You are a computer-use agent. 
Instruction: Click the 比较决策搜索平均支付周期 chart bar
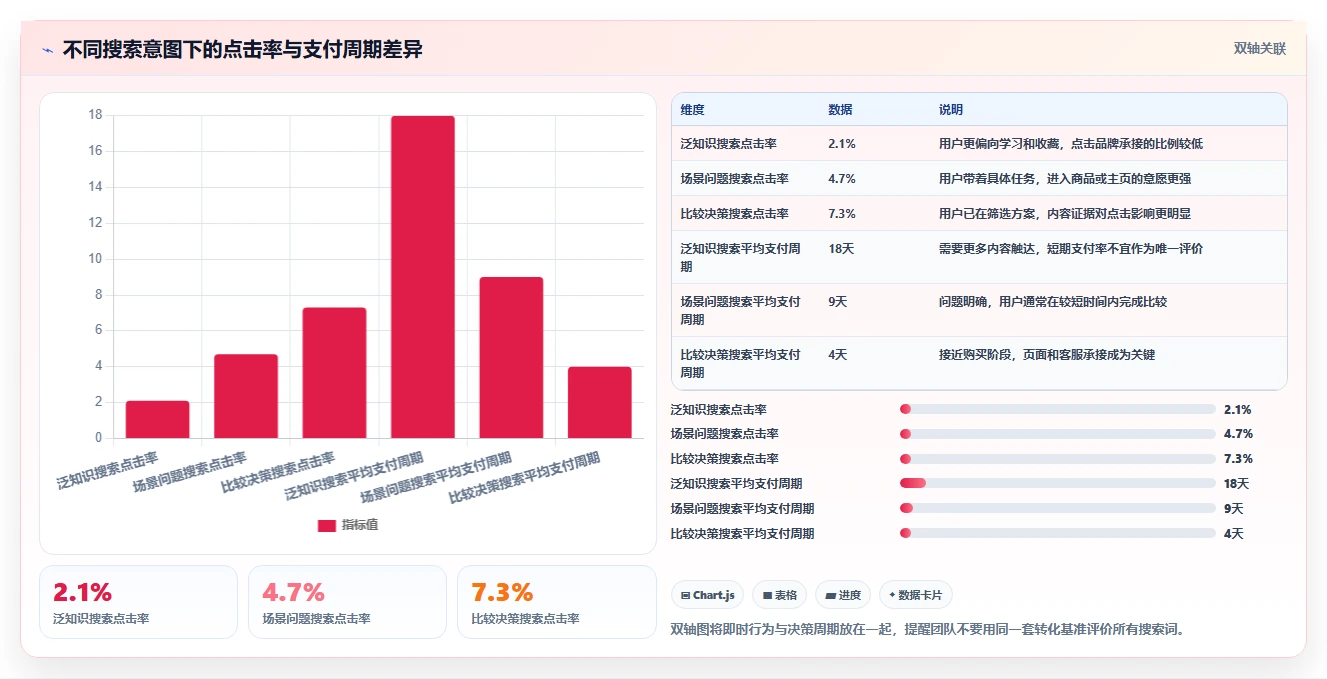coord(600,402)
